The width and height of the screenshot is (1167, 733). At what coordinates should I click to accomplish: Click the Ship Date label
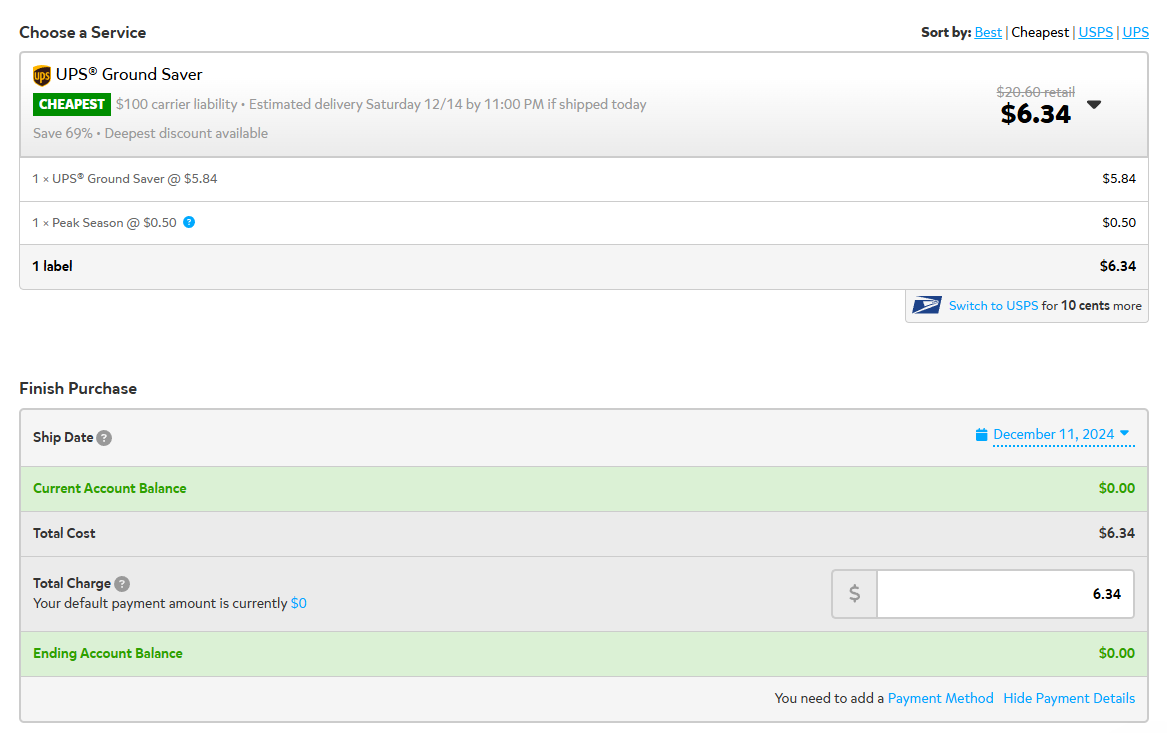[x=63, y=438]
